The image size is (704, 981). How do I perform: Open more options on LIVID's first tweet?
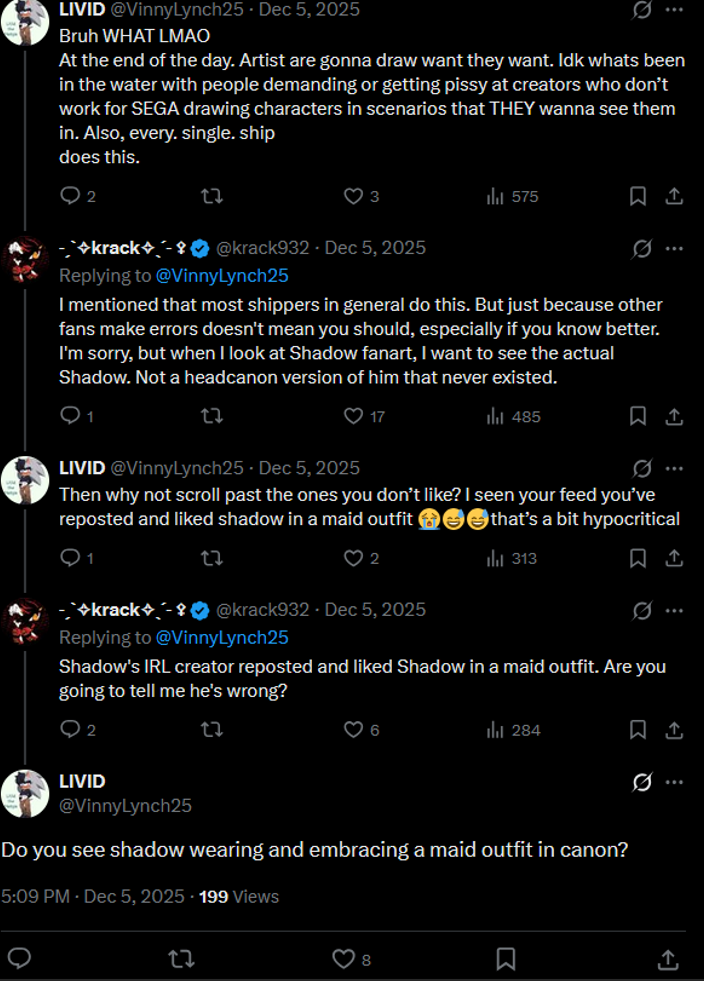point(675,9)
